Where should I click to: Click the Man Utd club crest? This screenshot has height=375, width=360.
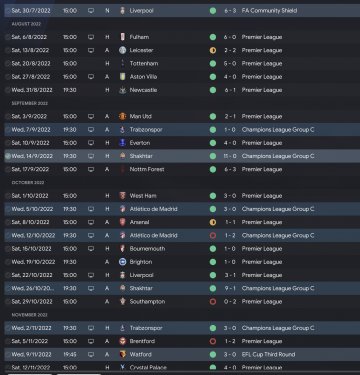pyautogui.click(x=123, y=116)
